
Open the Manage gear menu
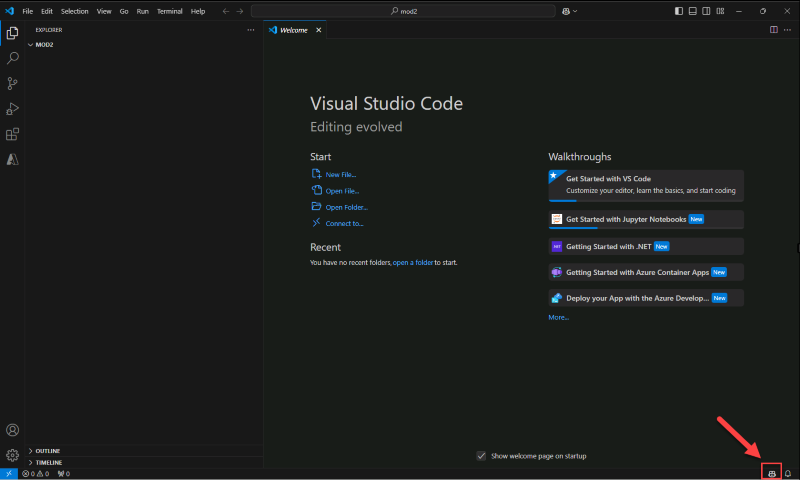pos(13,455)
